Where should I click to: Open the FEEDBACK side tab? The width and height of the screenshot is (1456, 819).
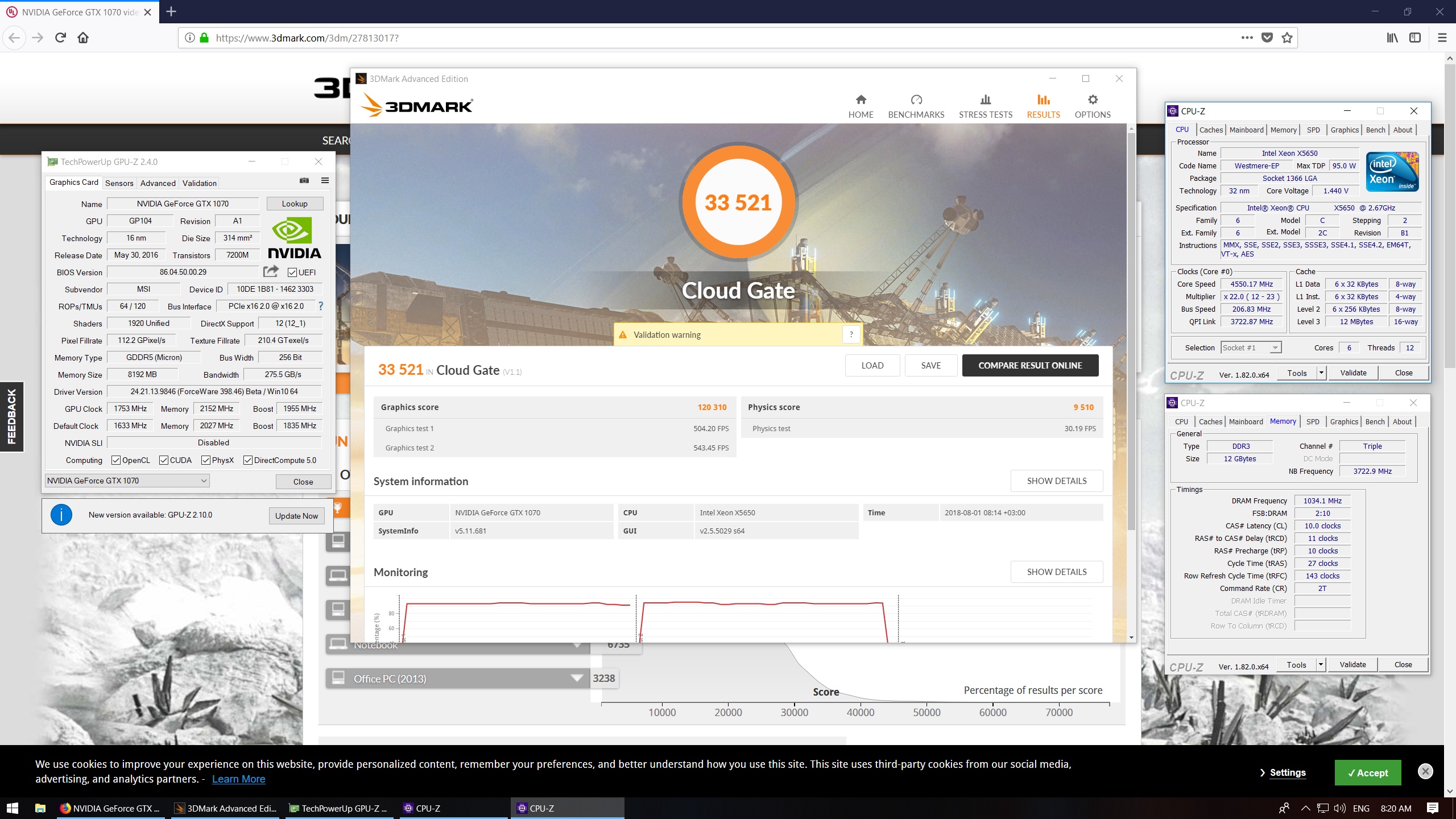12,416
